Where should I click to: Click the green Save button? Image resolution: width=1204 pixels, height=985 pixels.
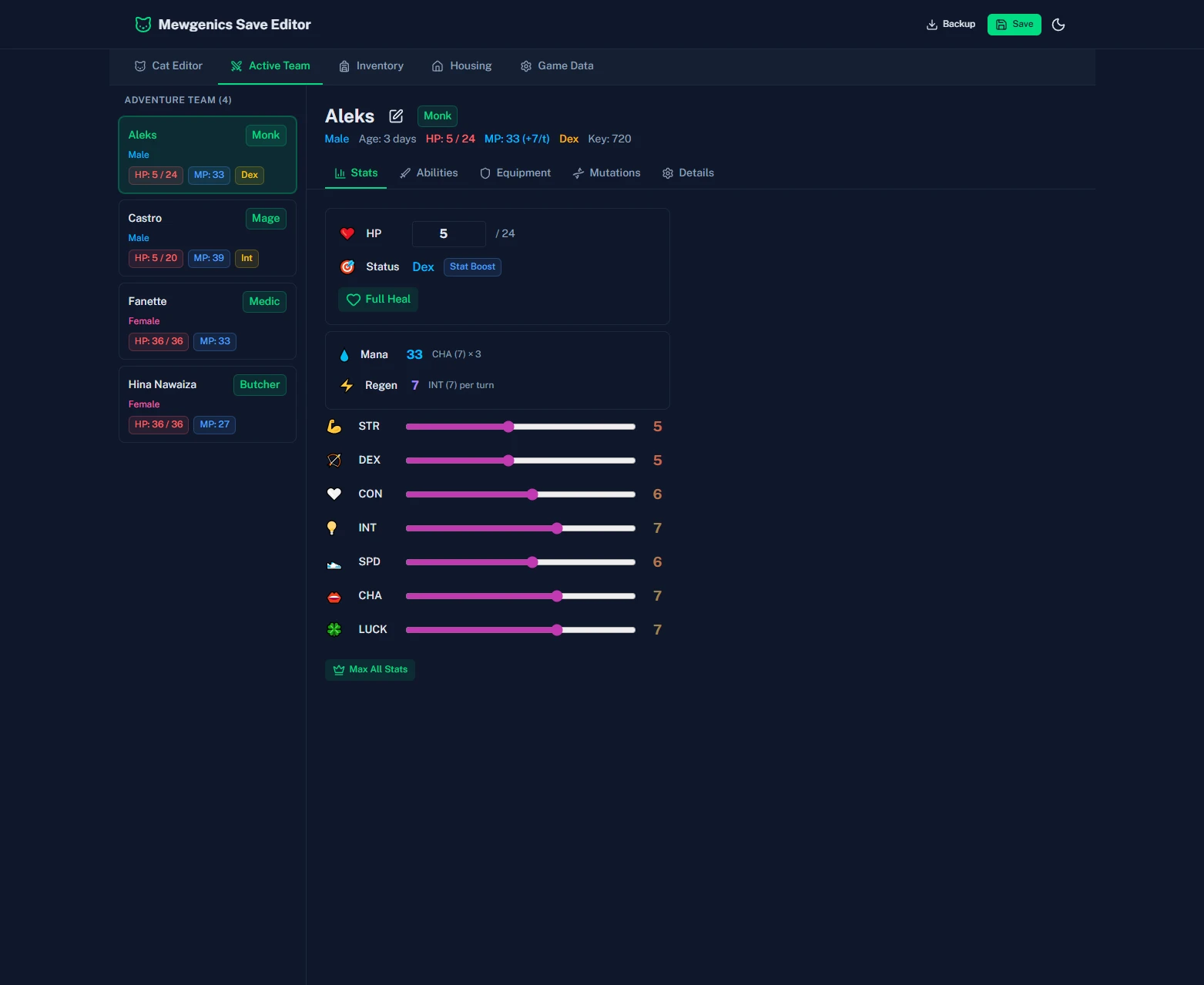point(1015,25)
